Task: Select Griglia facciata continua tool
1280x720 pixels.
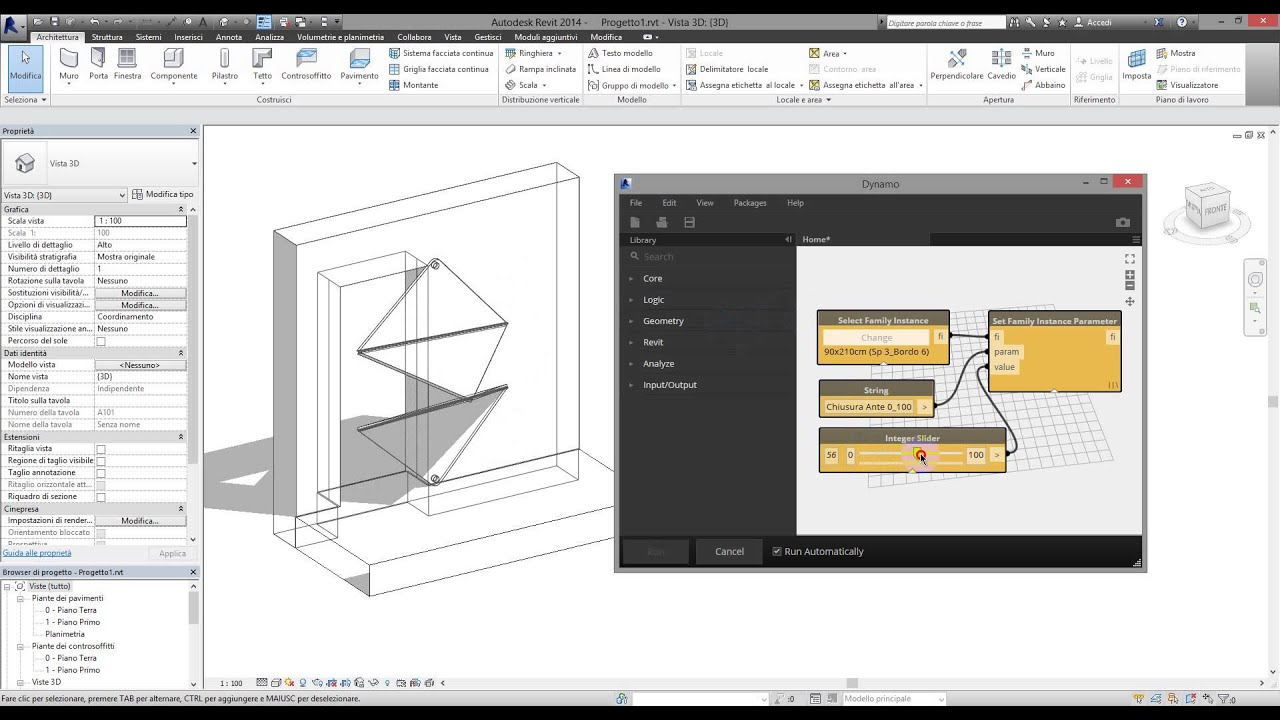Action: [x=439, y=69]
